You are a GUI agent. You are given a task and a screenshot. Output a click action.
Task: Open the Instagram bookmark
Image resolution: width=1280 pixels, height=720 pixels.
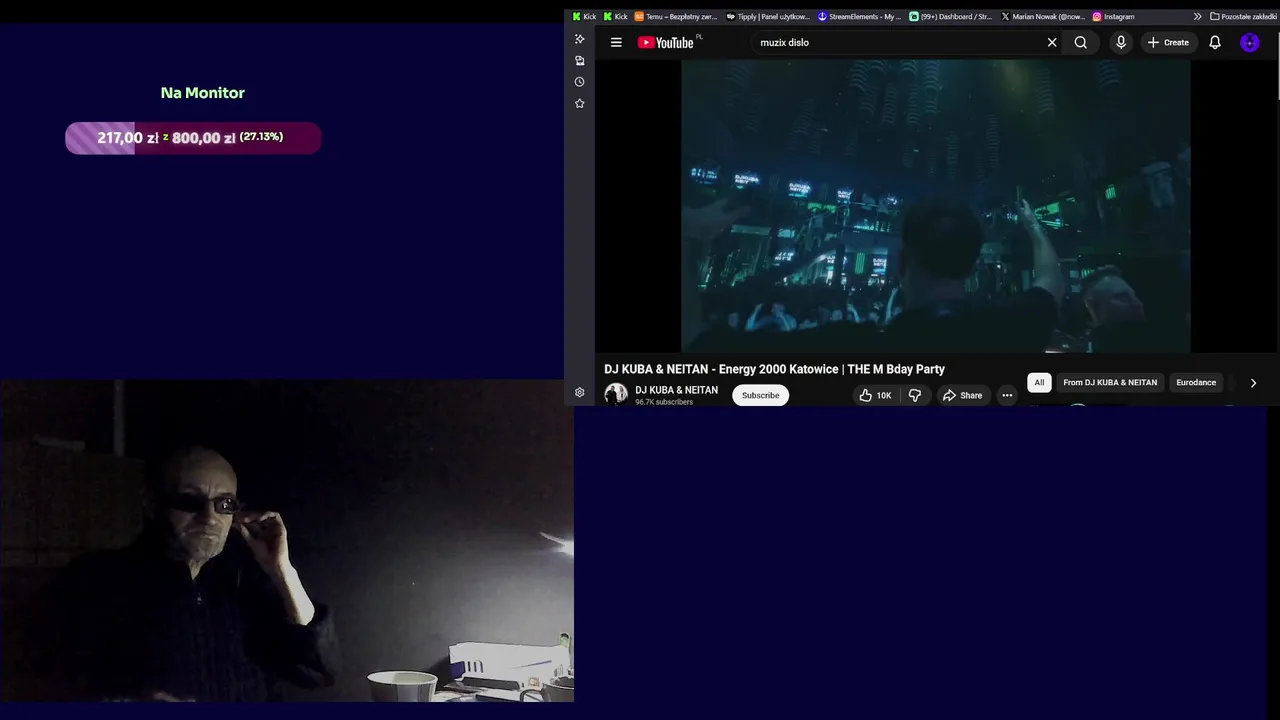1113,16
